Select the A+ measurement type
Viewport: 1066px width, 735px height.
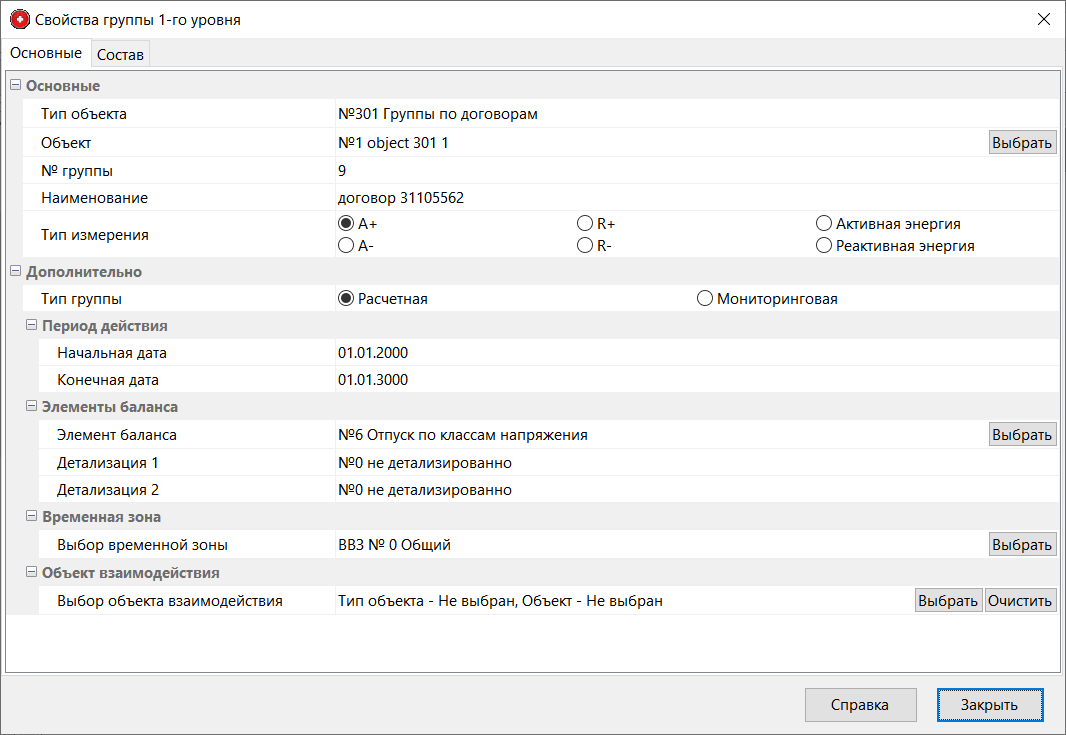pyautogui.click(x=347, y=224)
